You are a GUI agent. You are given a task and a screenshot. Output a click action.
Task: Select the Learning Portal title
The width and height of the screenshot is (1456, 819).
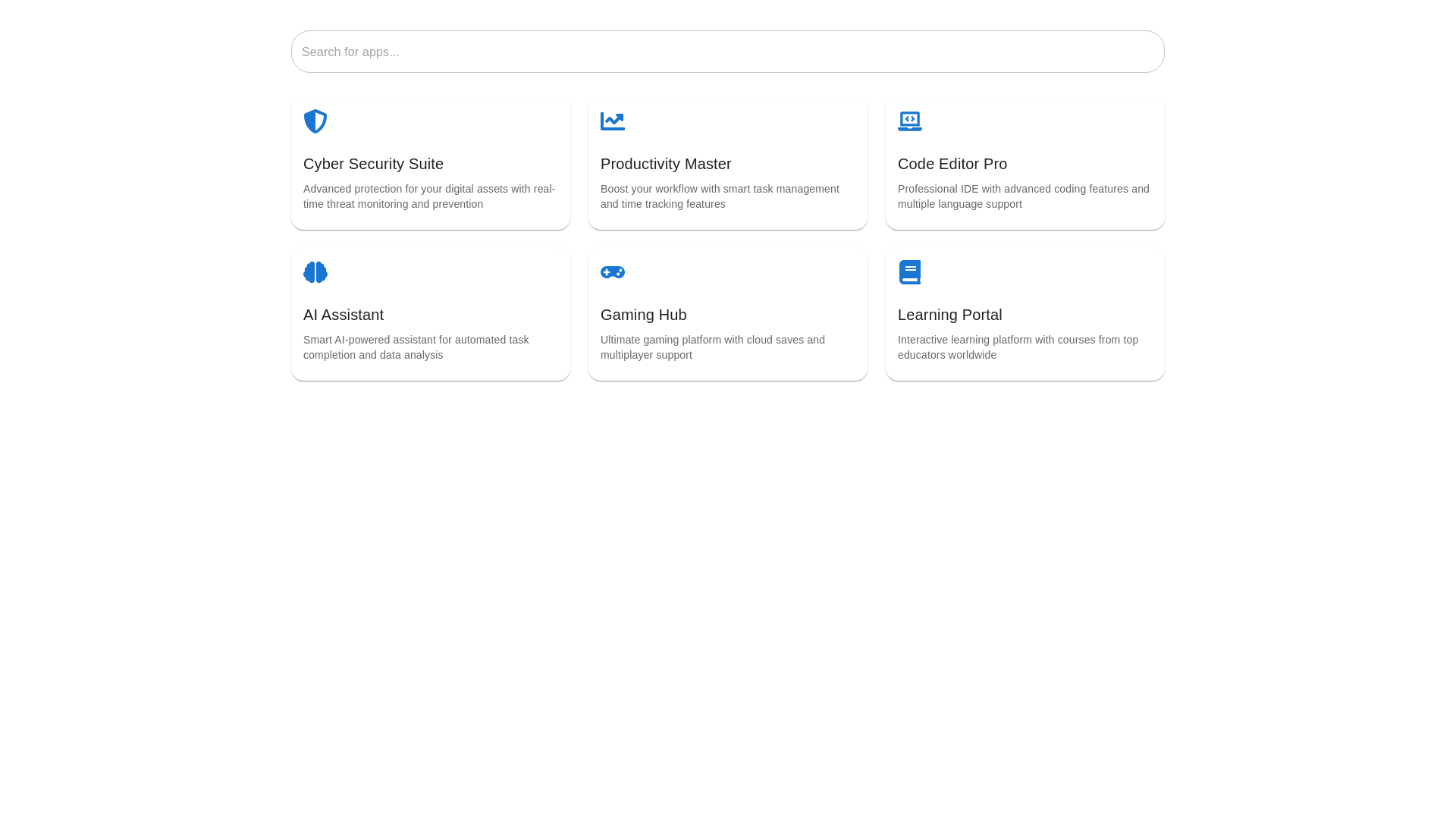pyautogui.click(x=949, y=315)
